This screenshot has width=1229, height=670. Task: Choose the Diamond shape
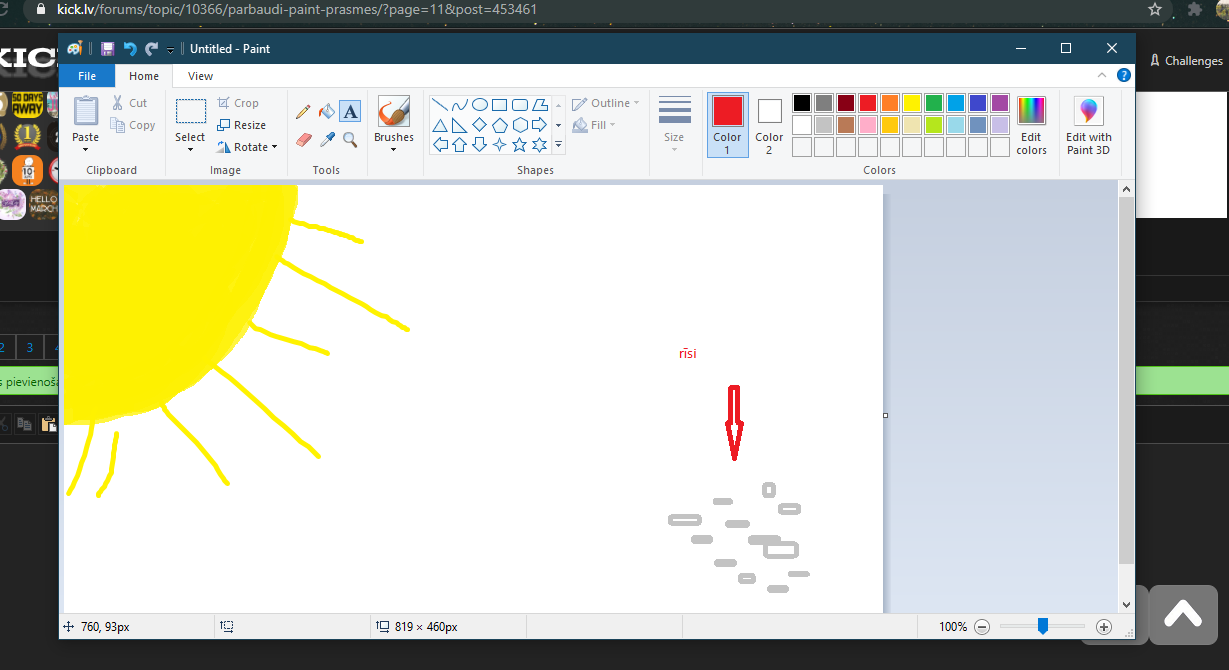[x=479, y=125]
